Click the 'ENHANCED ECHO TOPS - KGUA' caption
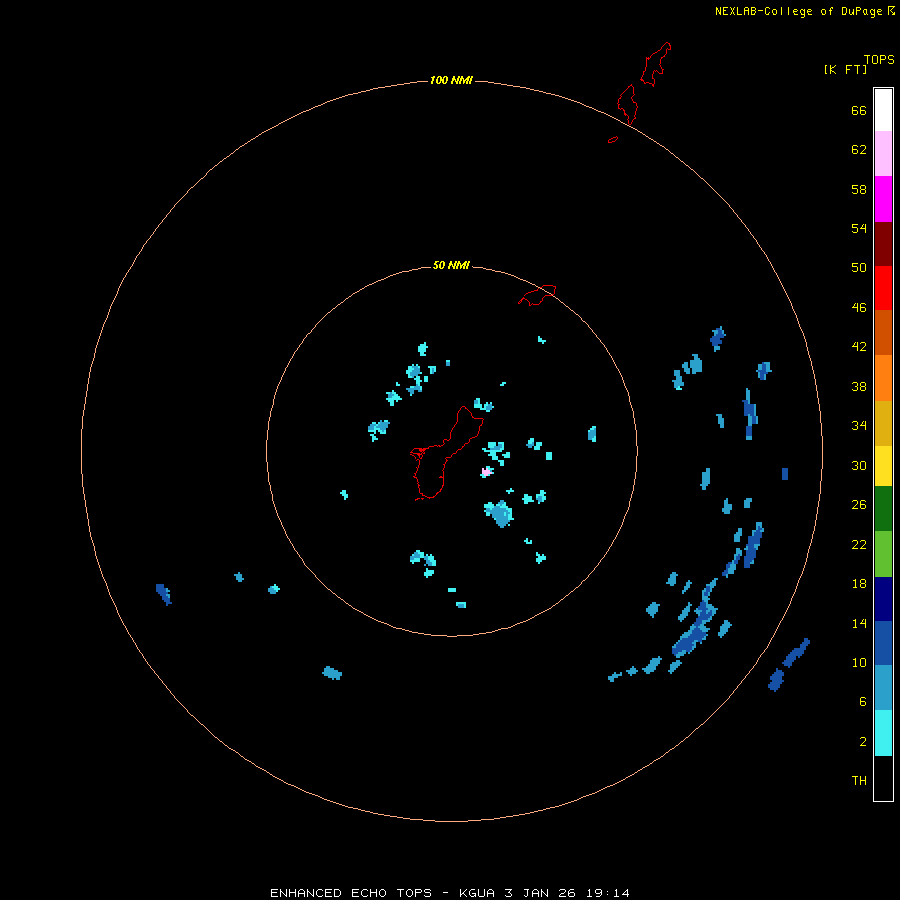 [x=382, y=893]
